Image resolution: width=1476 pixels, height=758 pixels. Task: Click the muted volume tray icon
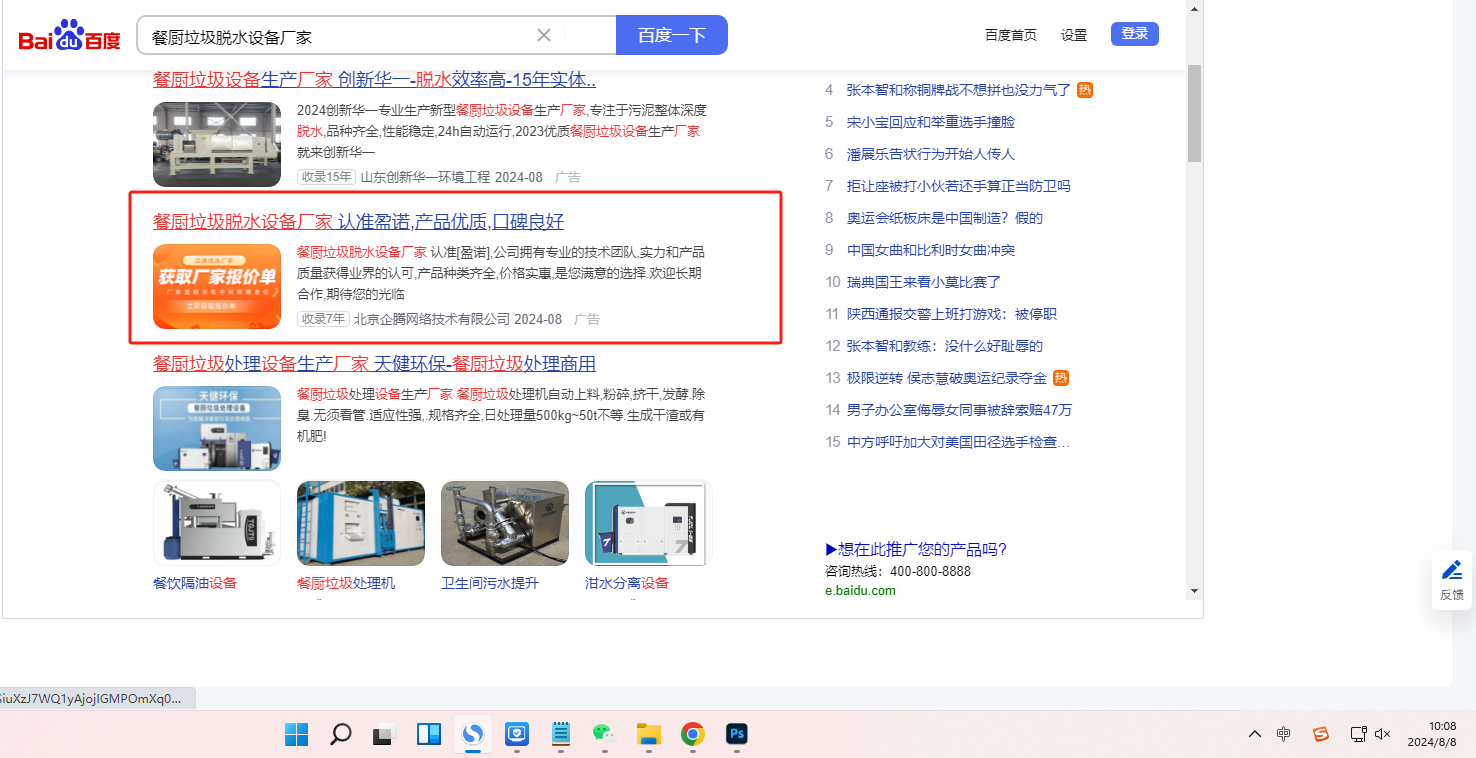pyautogui.click(x=1383, y=734)
